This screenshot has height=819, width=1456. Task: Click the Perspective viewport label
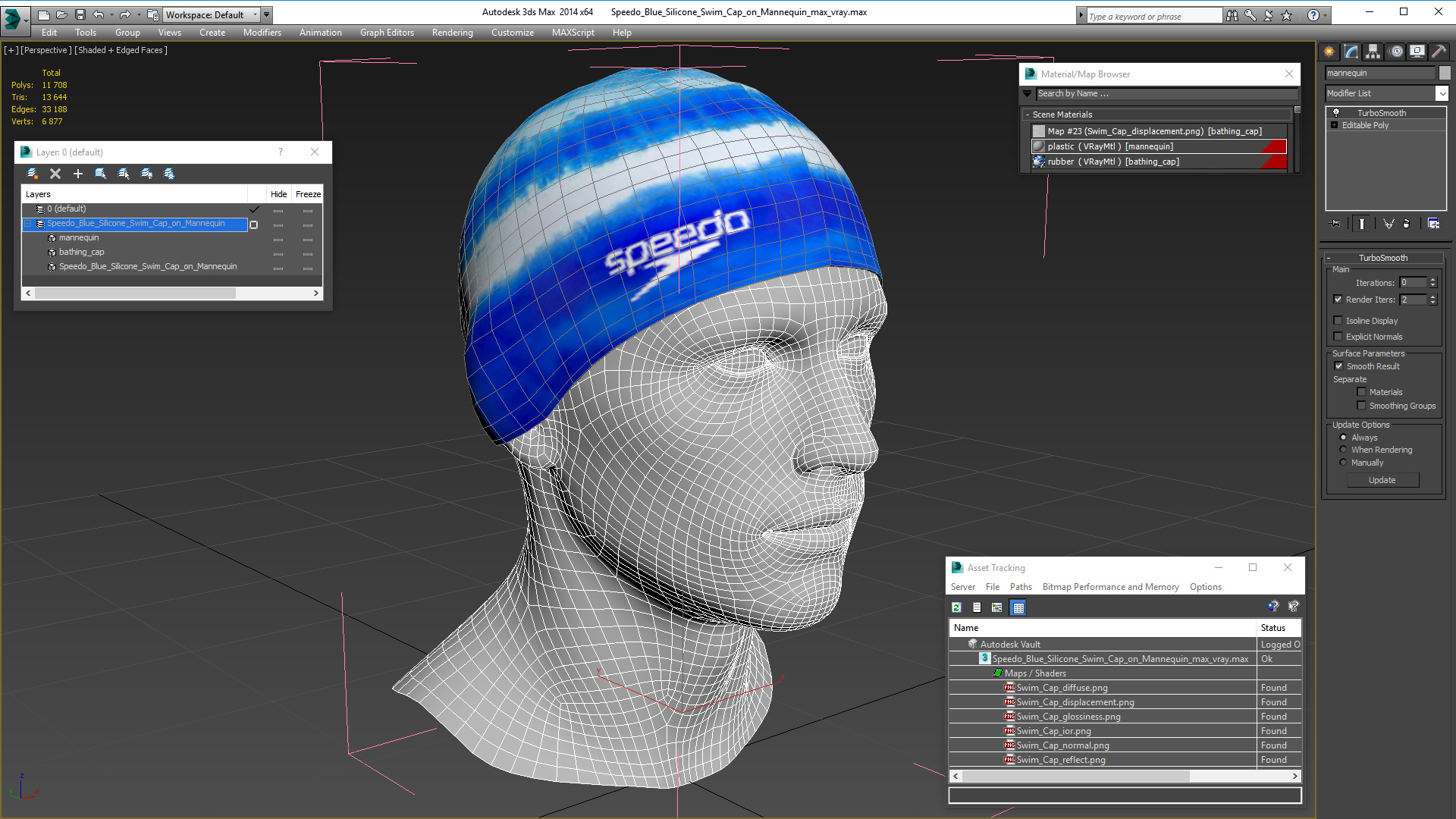[x=45, y=50]
